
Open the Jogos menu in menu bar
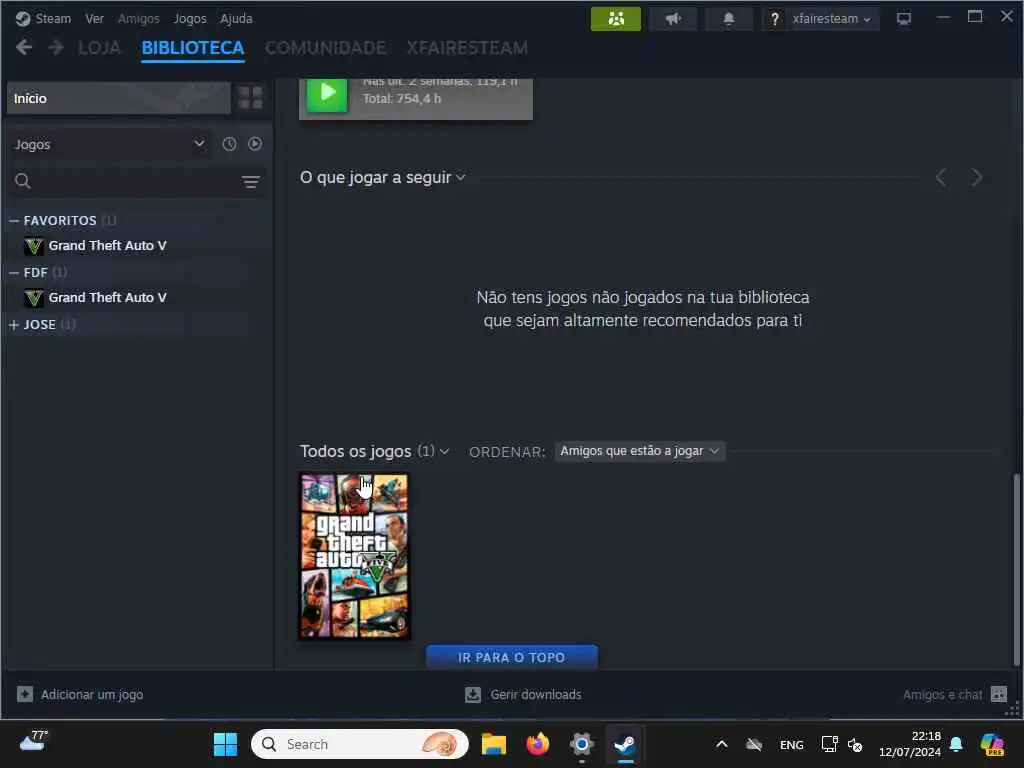[189, 18]
